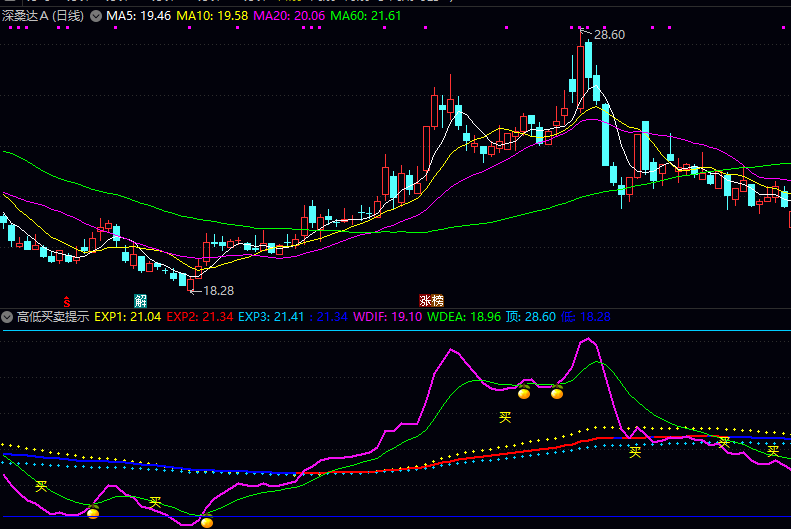791x529 pixels.
Task: Click the 高低买卖提示 indicator name
Action: (x=53, y=317)
